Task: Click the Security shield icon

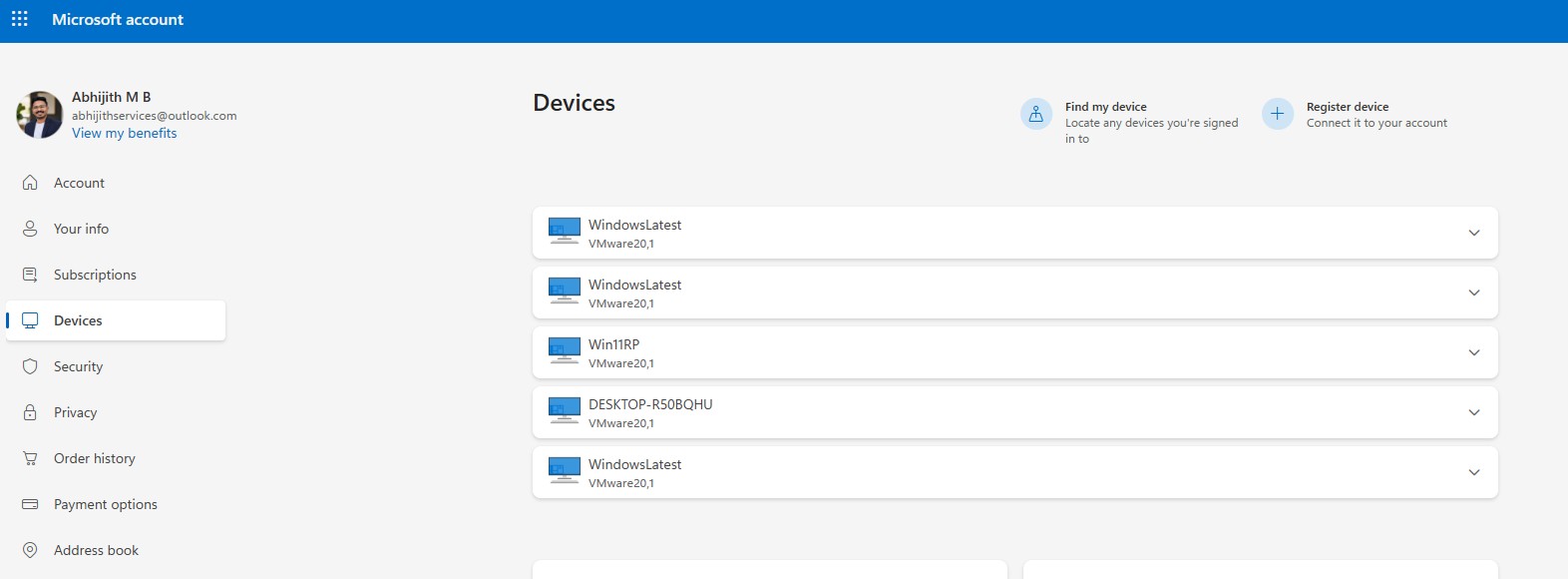Action: [x=30, y=366]
